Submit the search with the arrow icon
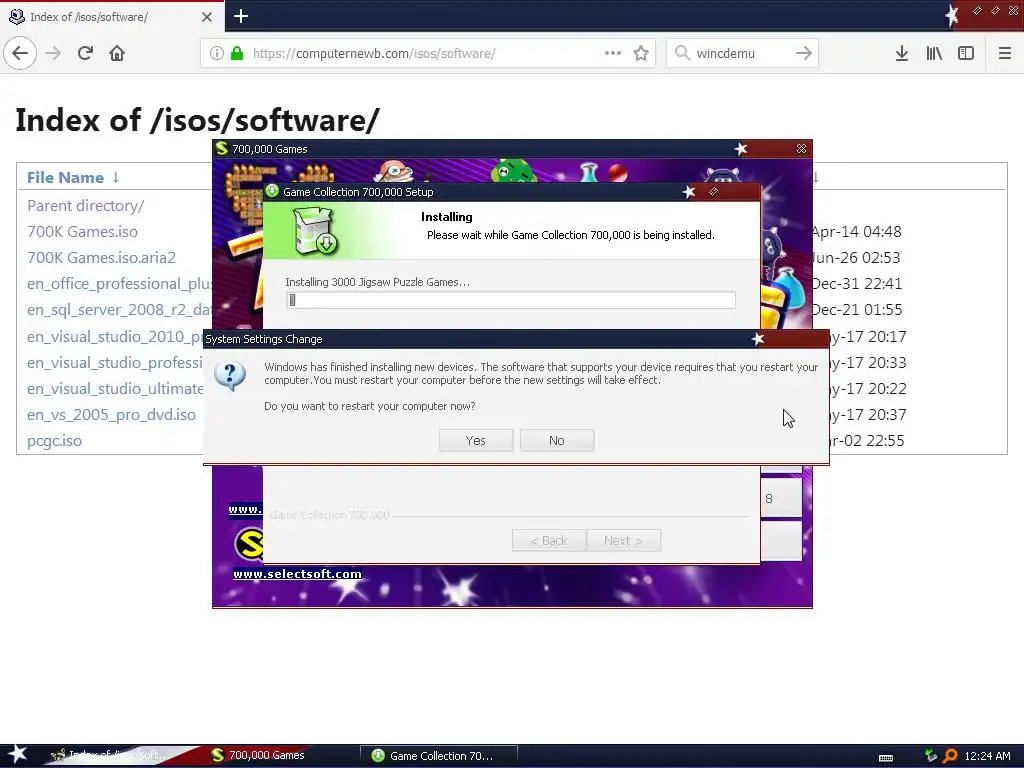Screen dimensions: 1024x768 click(804, 53)
